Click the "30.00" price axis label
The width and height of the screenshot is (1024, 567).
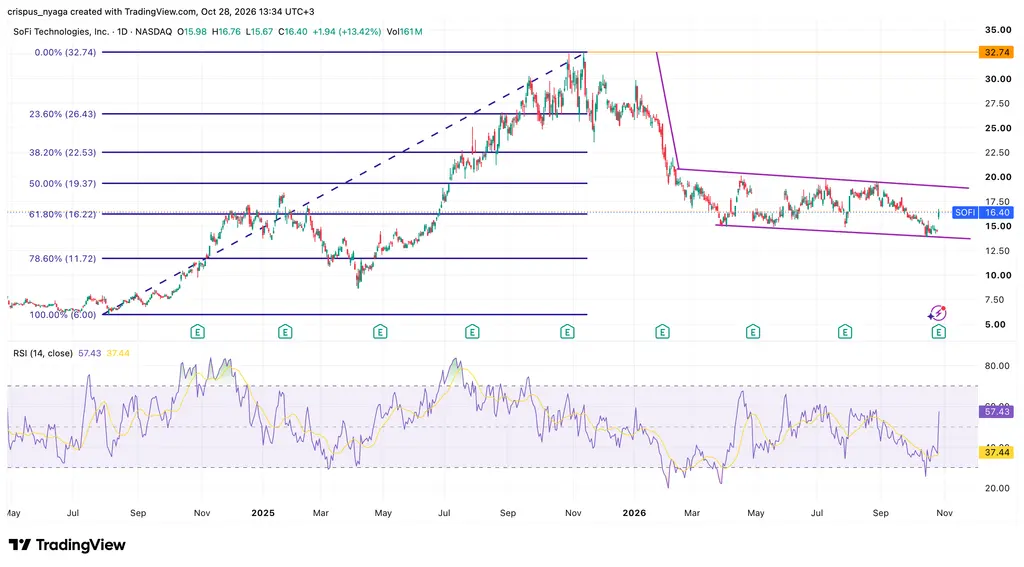pos(998,79)
